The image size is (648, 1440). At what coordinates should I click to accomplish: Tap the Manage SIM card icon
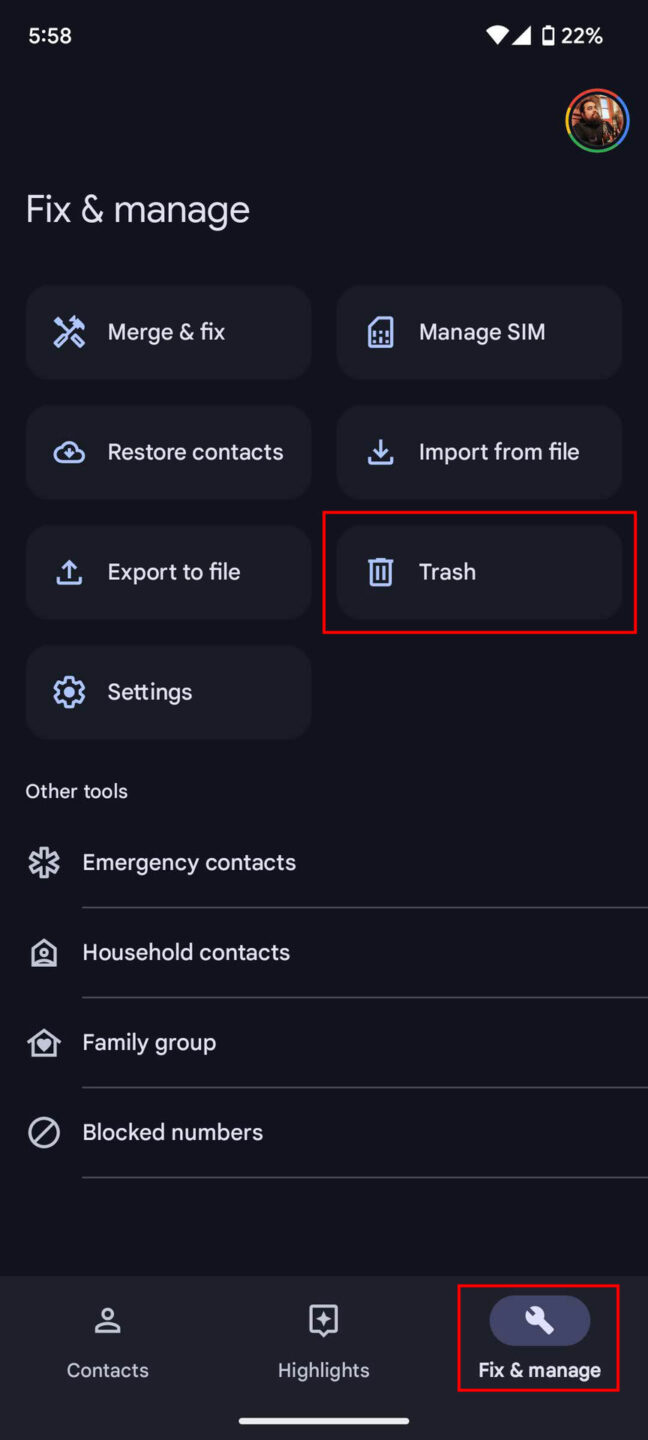[x=380, y=332]
